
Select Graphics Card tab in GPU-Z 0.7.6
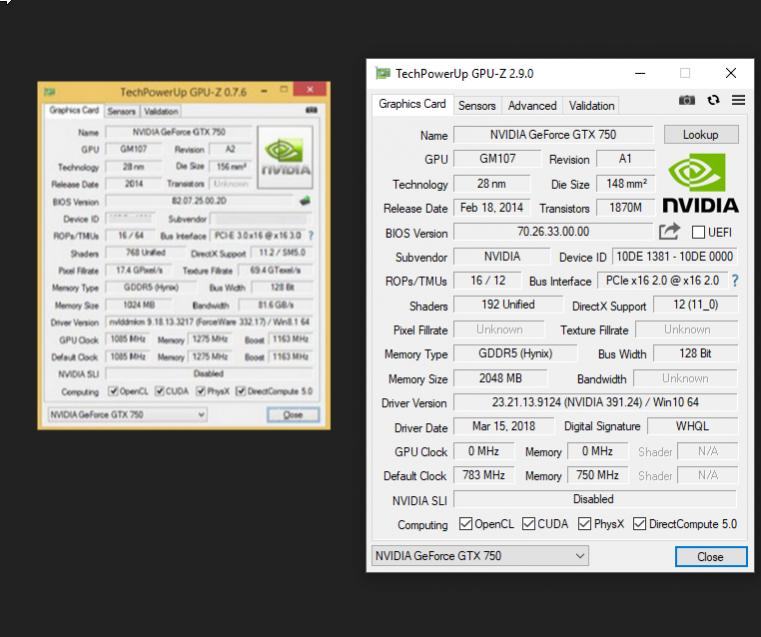click(x=74, y=111)
